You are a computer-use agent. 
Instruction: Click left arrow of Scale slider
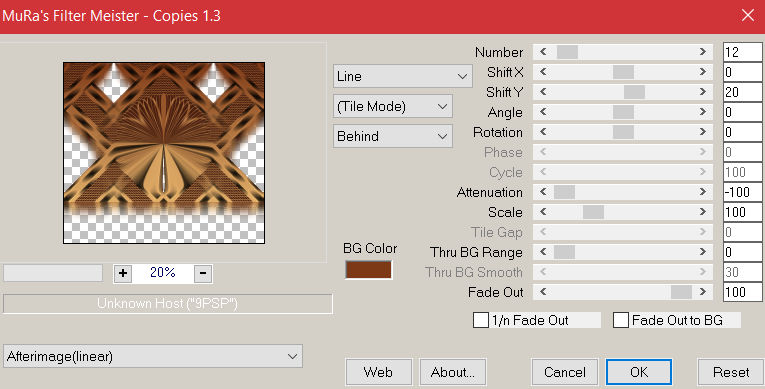(543, 212)
